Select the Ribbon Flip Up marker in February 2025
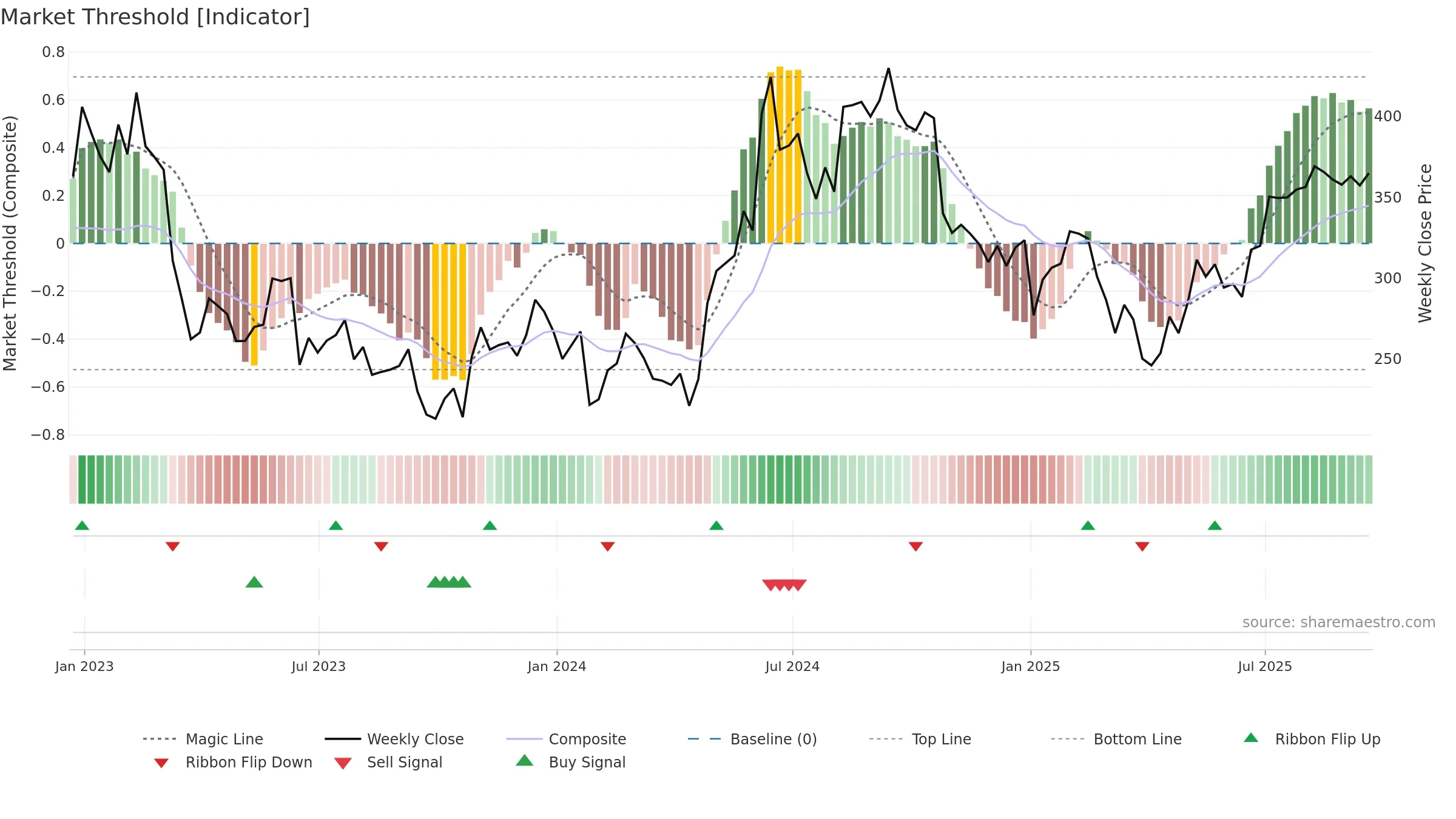The height and width of the screenshot is (819, 1456). (x=1088, y=525)
